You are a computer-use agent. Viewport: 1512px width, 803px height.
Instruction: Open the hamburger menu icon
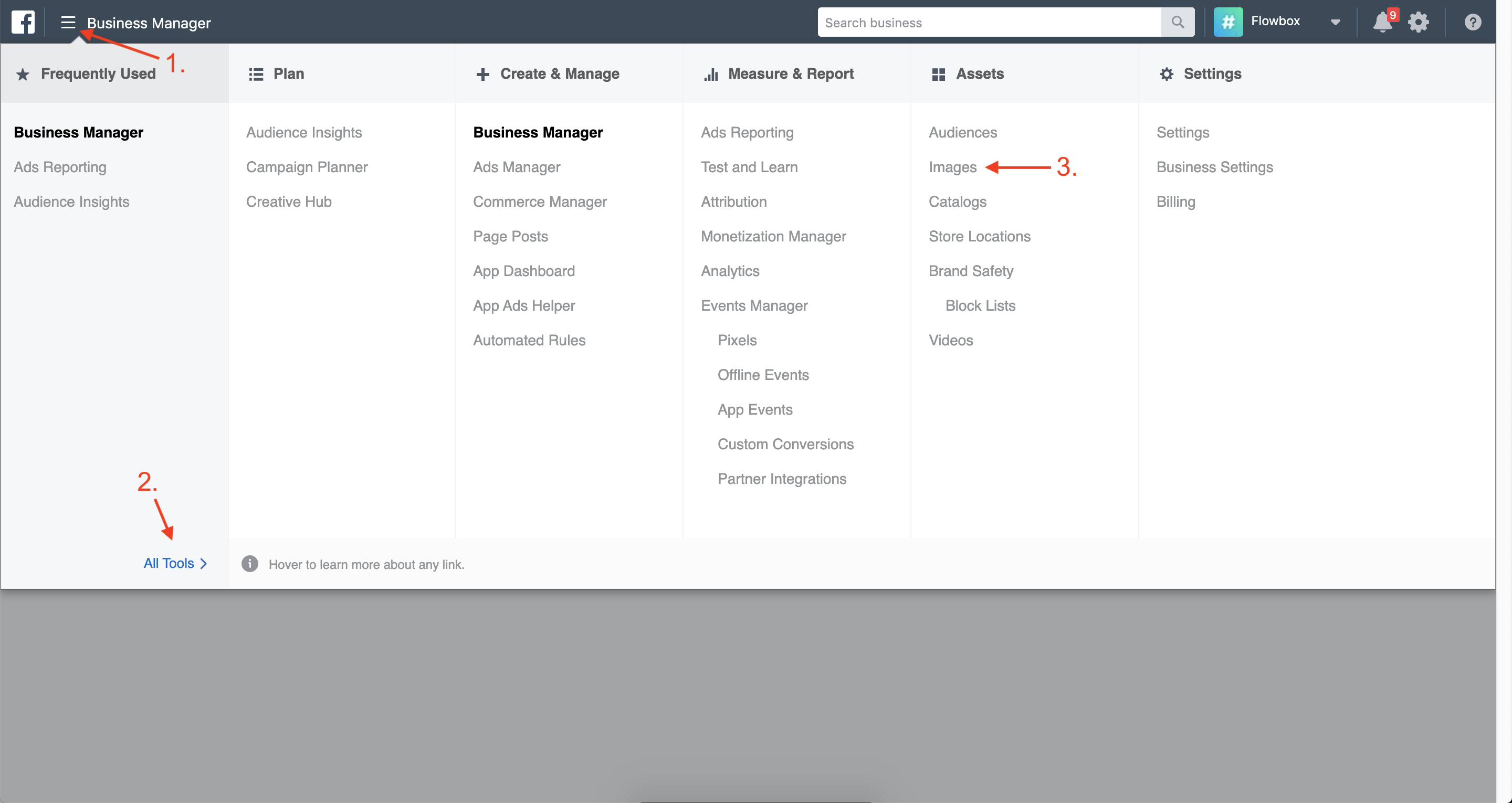[68, 22]
